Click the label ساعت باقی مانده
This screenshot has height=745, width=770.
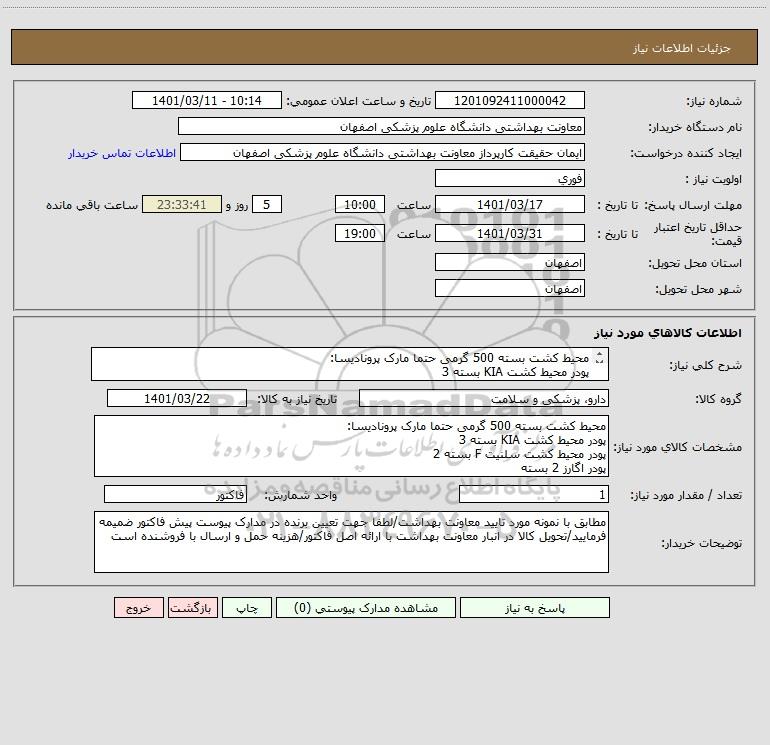point(92,205)
